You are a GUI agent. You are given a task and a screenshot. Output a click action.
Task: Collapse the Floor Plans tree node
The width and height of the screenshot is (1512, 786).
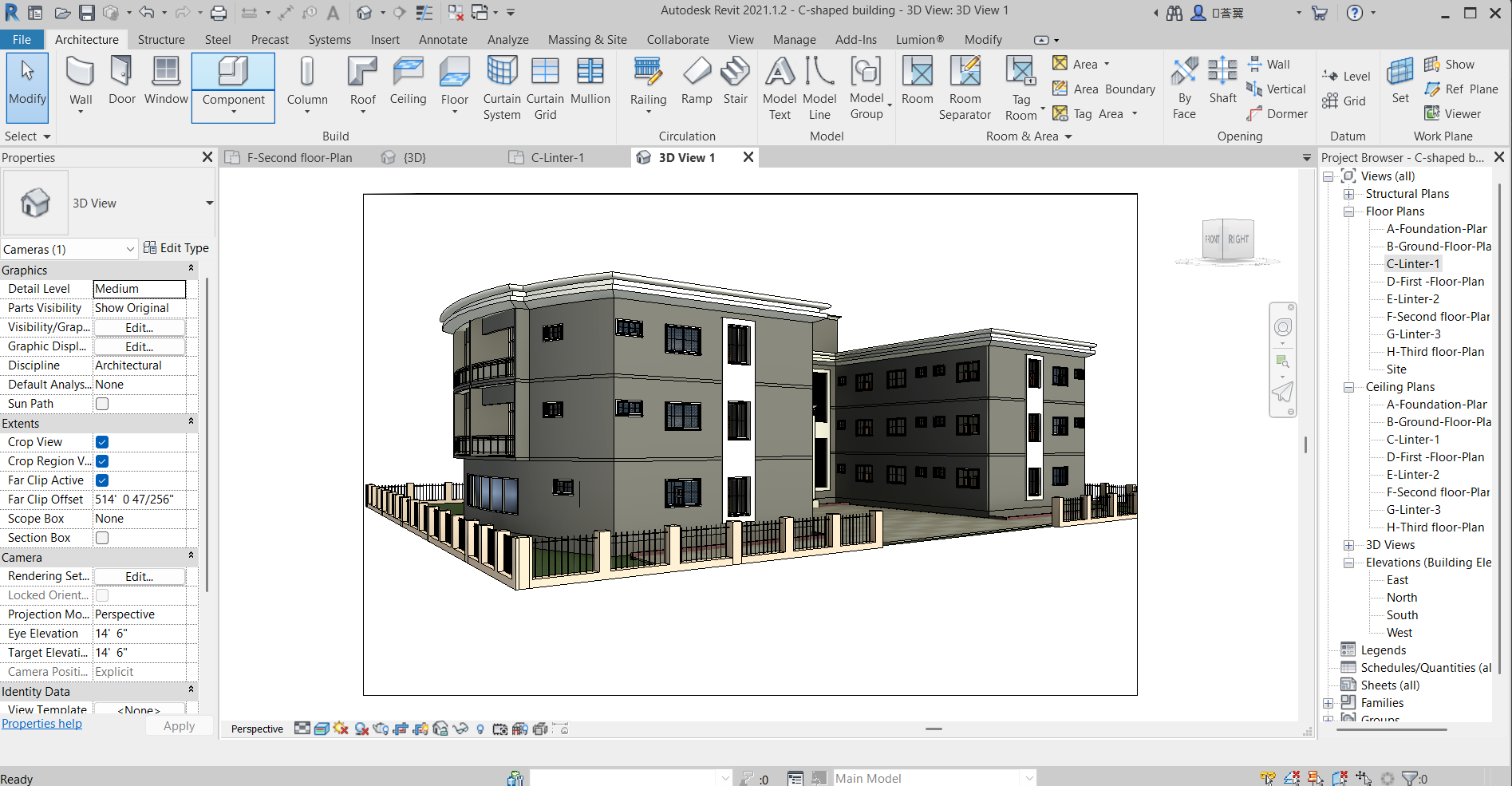1348,211
